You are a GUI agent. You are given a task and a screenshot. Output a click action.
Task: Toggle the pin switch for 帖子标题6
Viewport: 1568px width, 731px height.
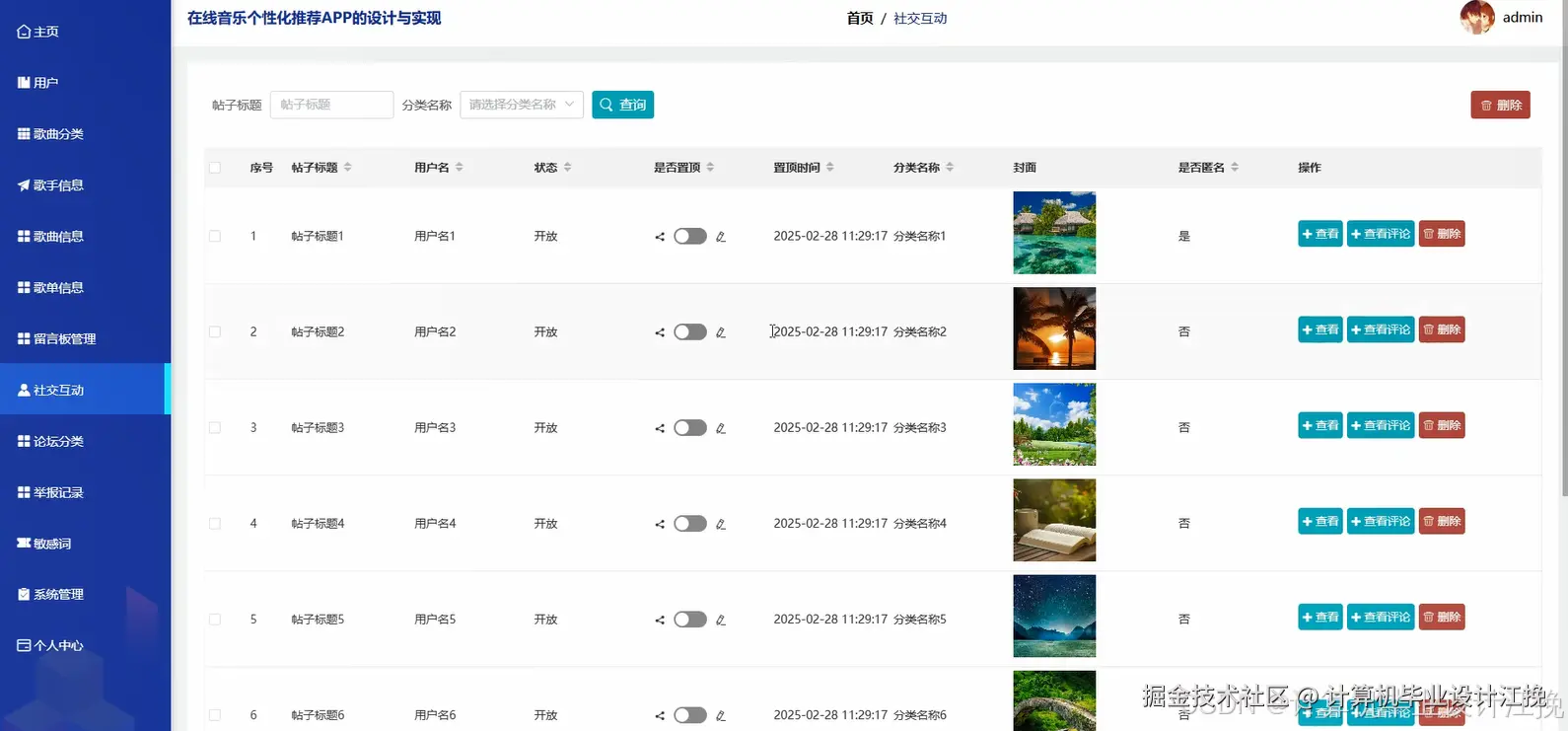(x=690, y=714)
